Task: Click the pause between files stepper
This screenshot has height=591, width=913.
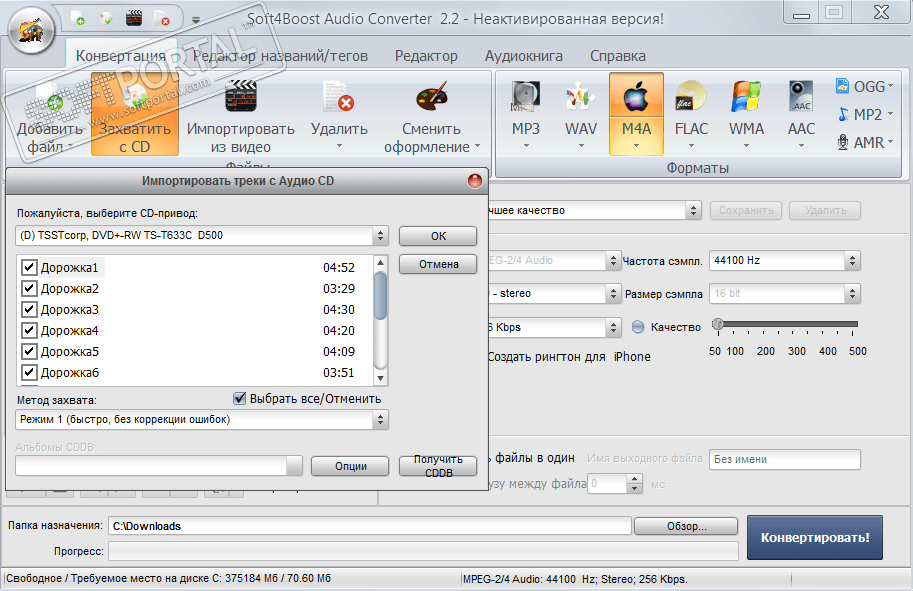Action: [635, 483]
